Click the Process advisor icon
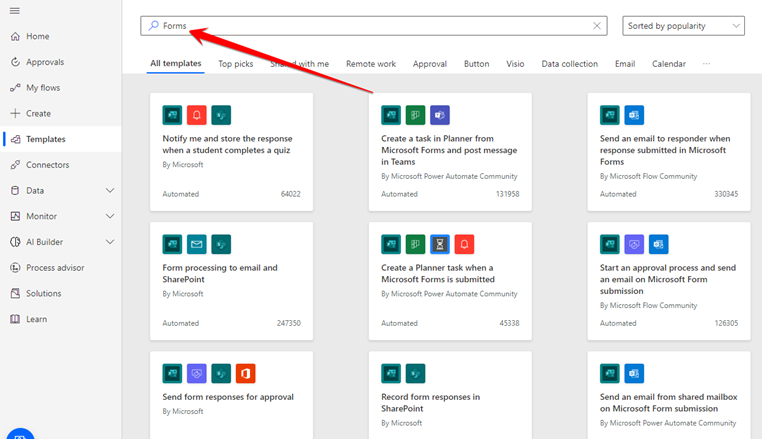The image size is (762, 439). coord(15,268)
